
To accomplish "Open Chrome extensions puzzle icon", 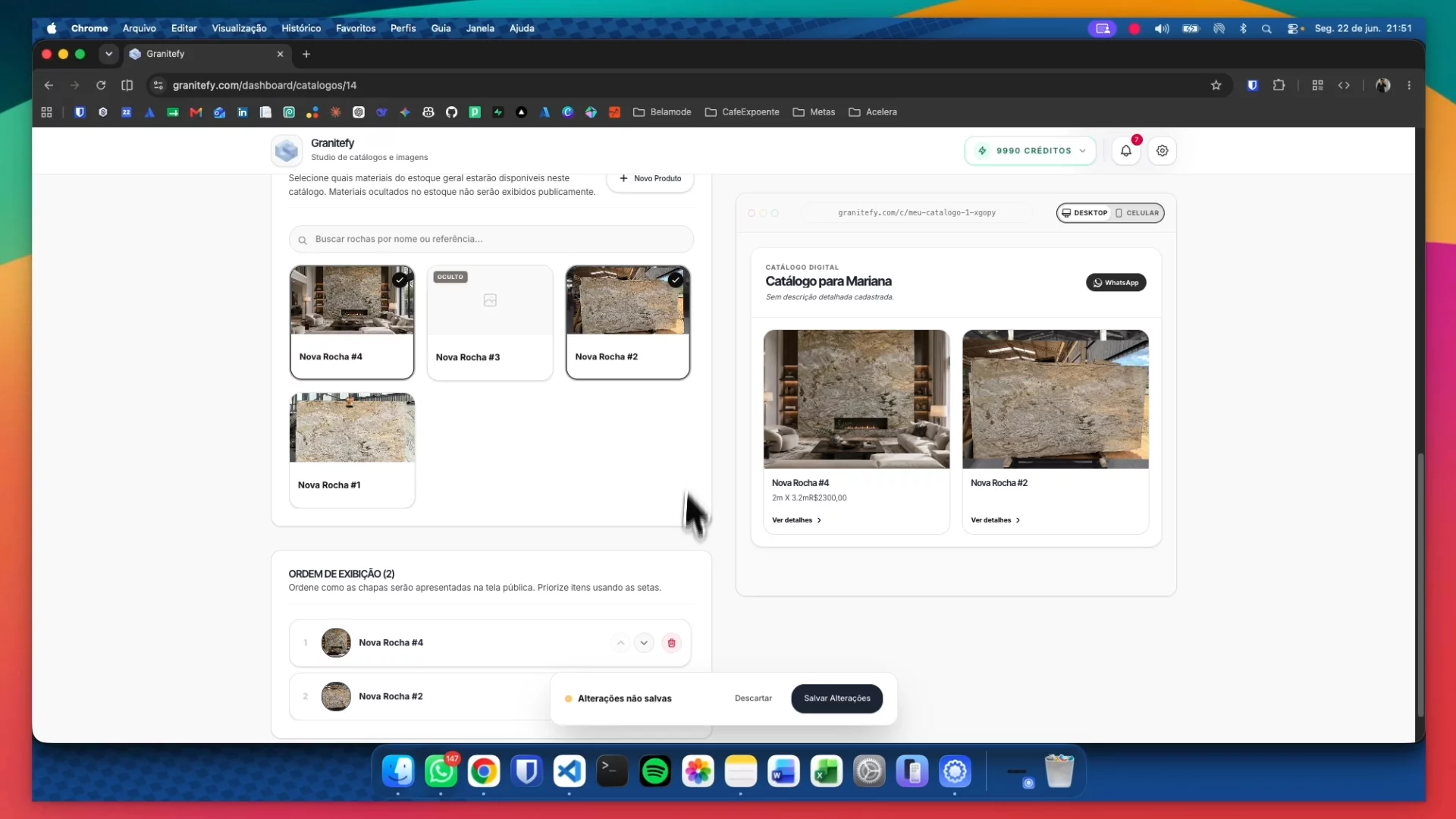I will point(1279,86).
